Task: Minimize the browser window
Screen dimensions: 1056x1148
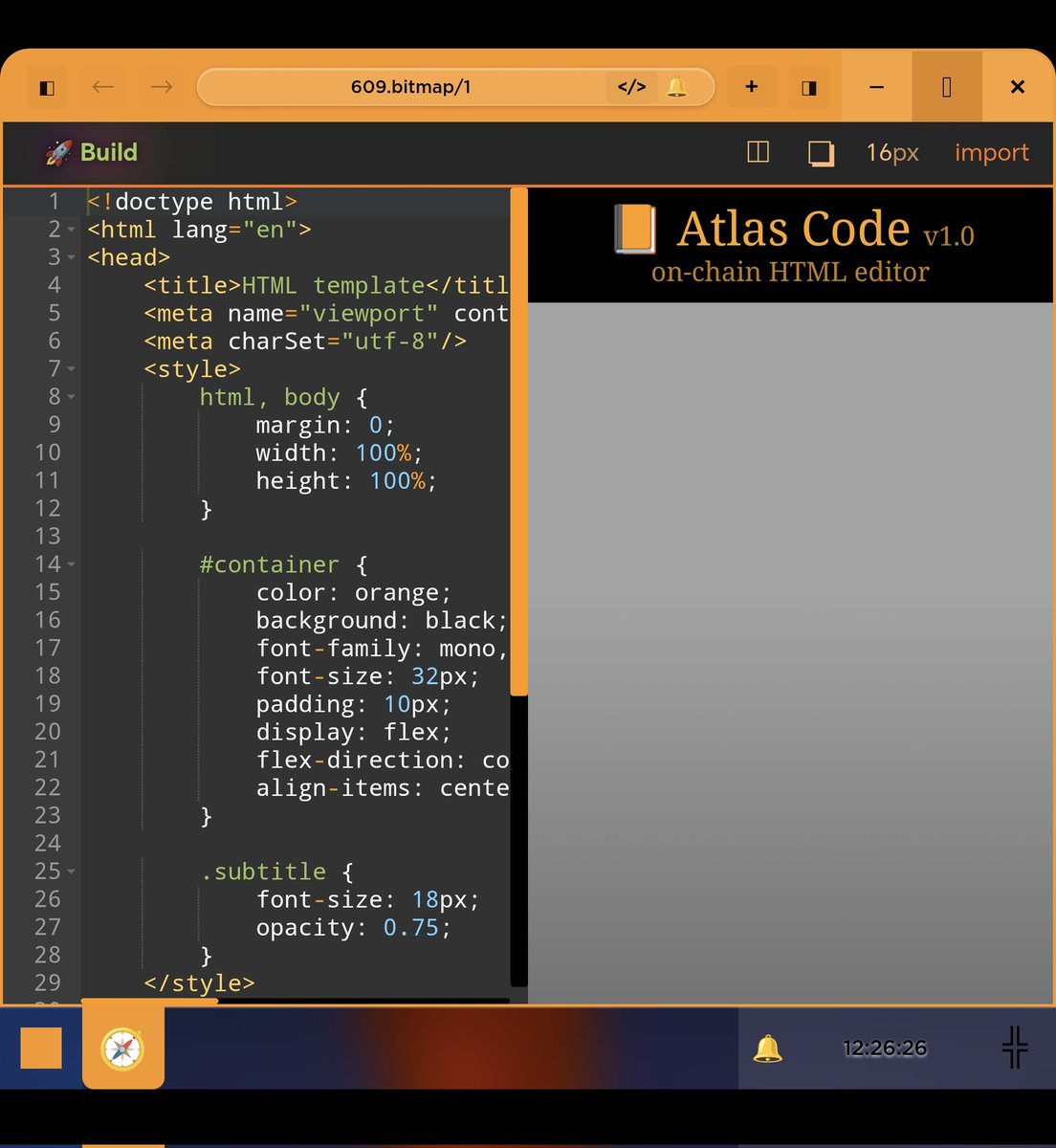Action: point(876,87)
